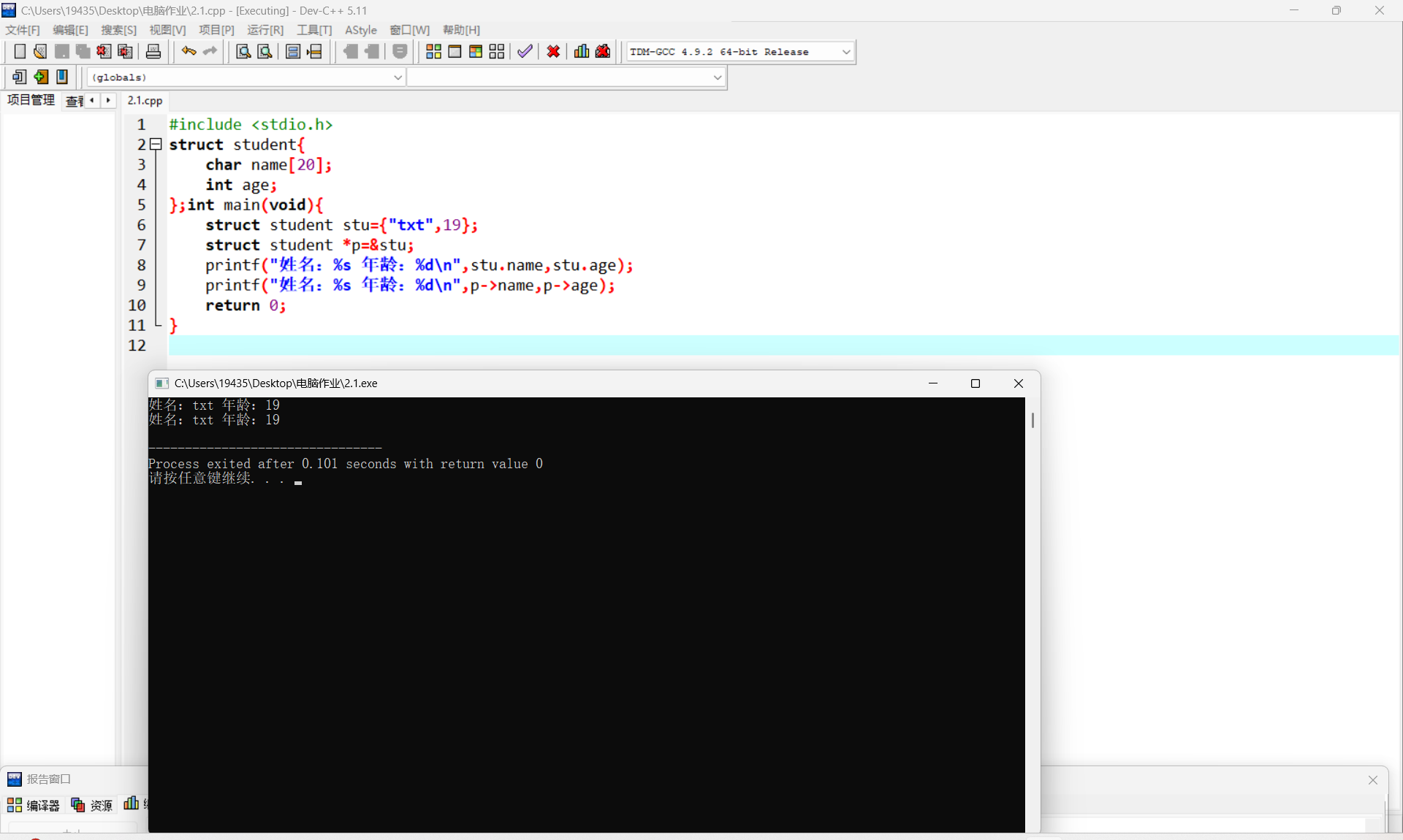Open the AStyle menu

(x=360, y=30)
